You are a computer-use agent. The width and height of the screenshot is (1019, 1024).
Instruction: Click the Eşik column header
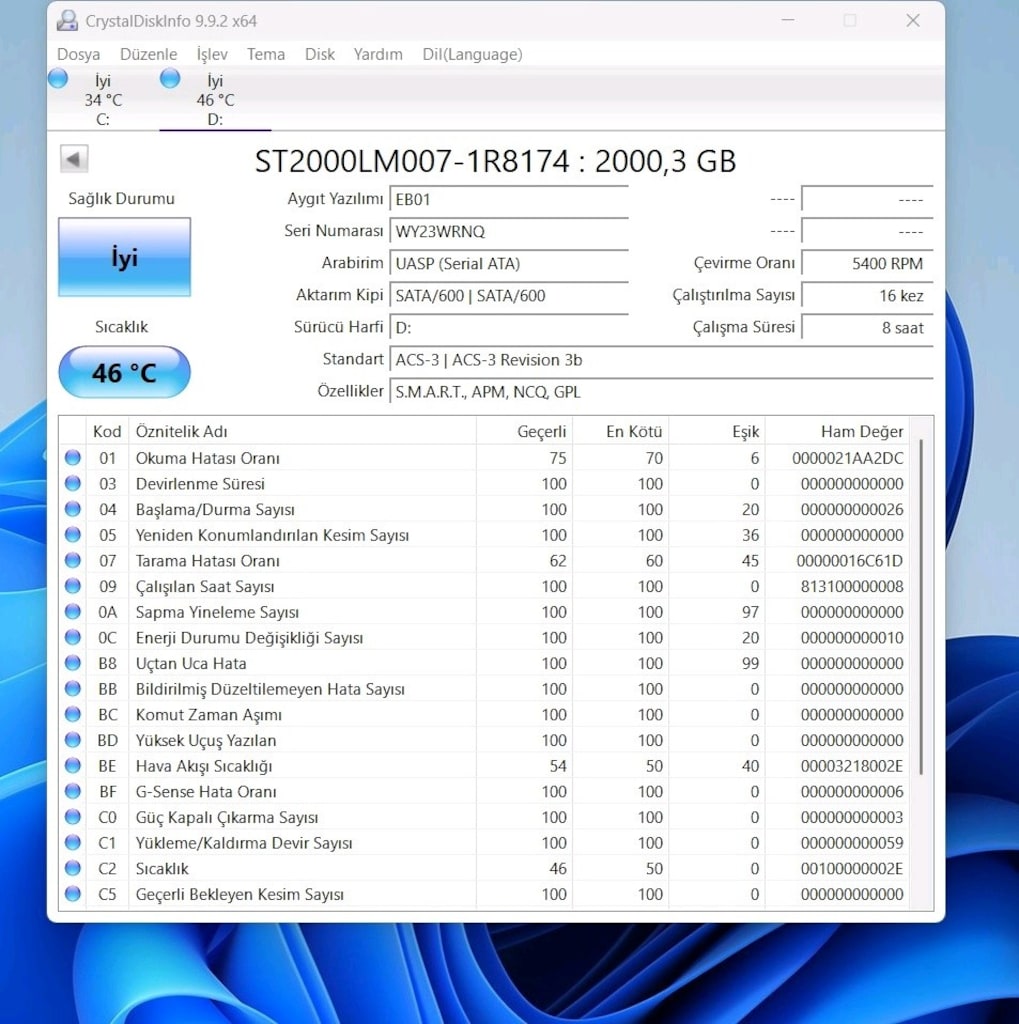(x=717, y=431)
